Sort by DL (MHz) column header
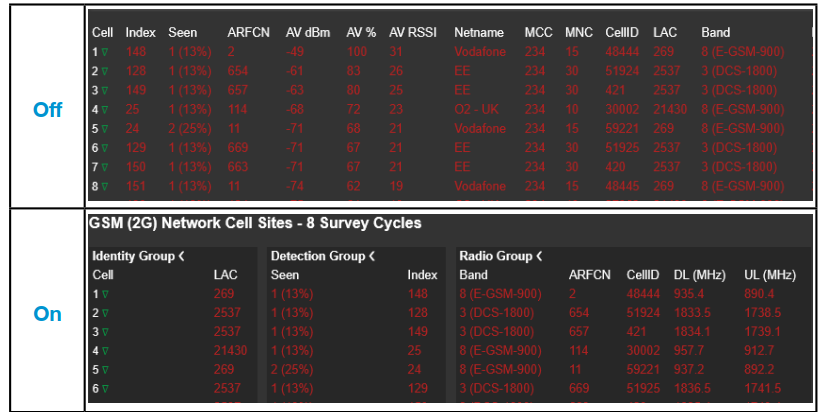The image size is (822, 412). pyautogui.click(x=699, y=275)
